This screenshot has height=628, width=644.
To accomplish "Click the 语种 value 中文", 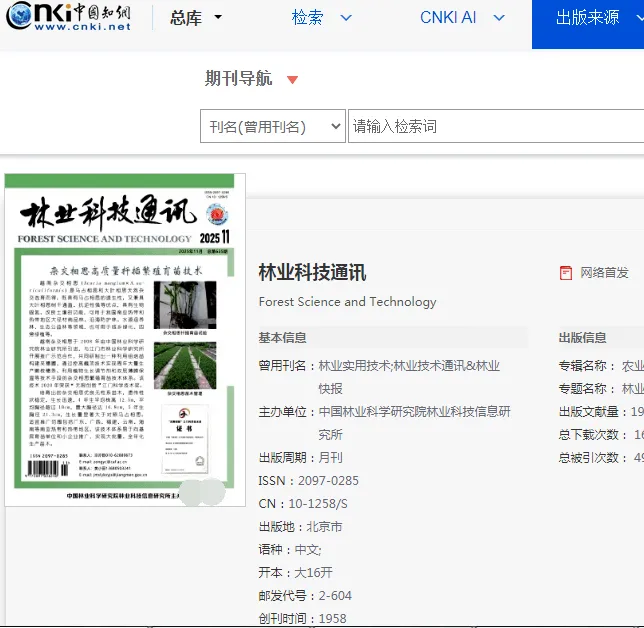I will click(x=308, y=550).
